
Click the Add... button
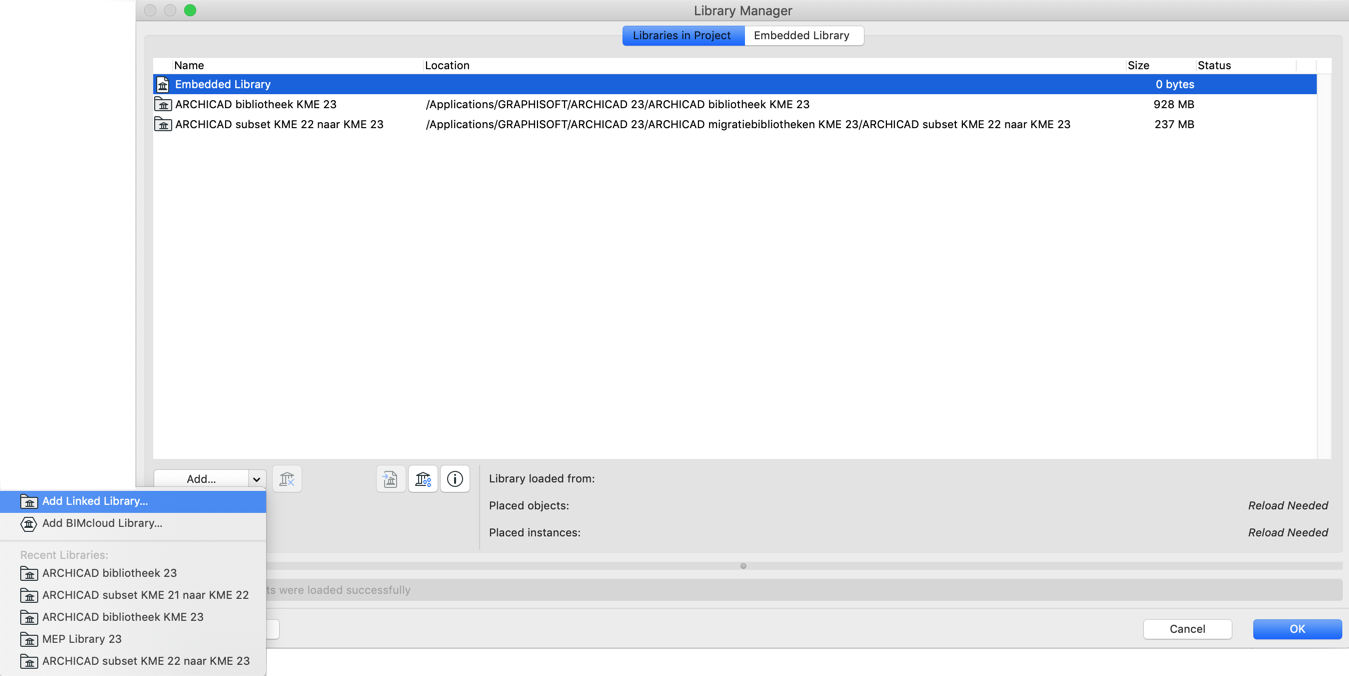(201, 479)
